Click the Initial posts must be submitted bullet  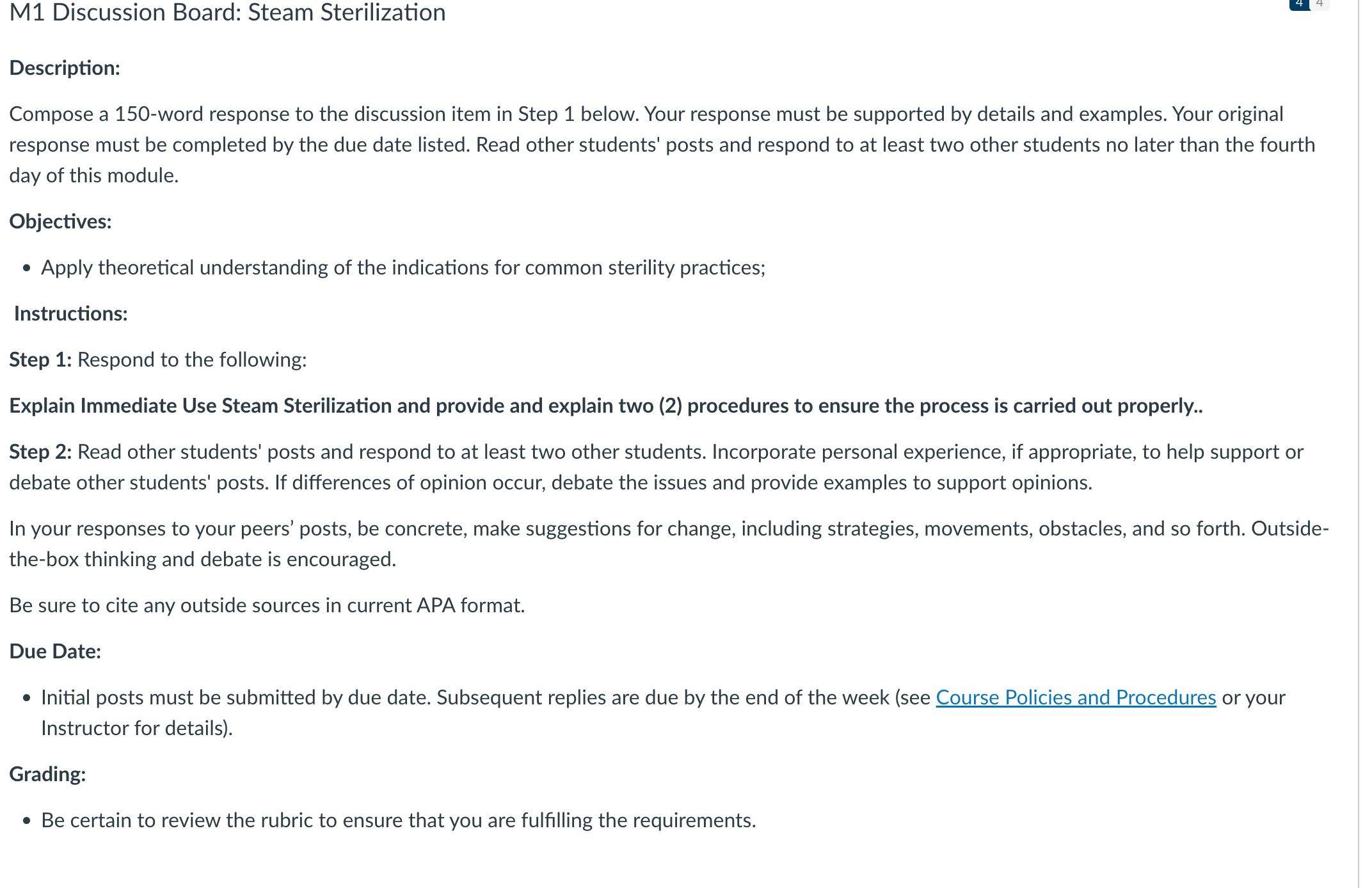pos(663,713)
